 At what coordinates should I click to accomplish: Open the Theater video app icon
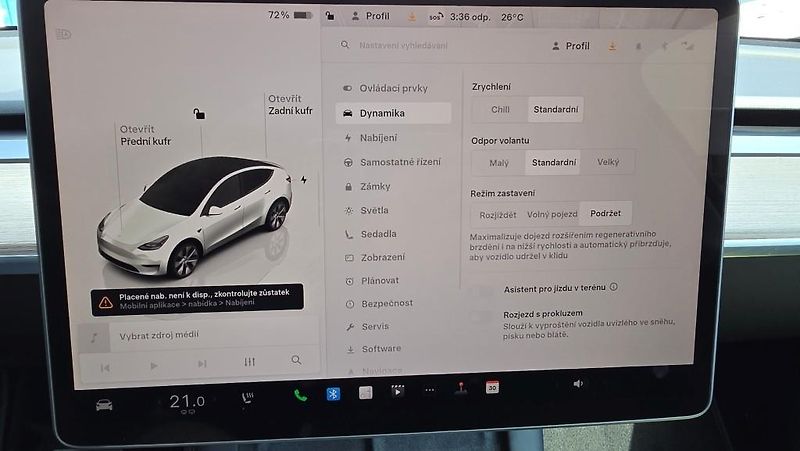(x=397, y=391)
